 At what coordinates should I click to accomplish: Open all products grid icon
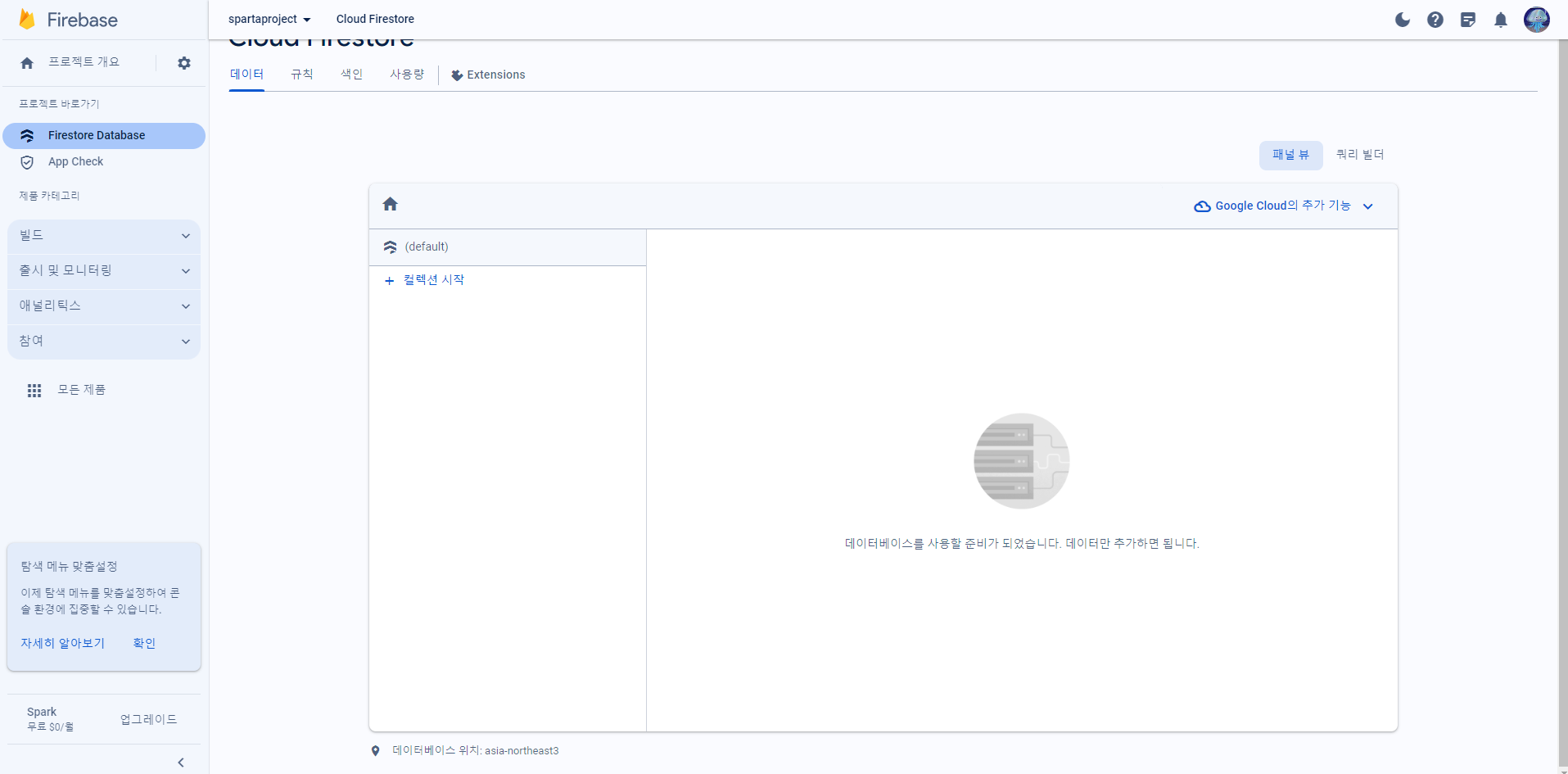[x=34, y=391]
